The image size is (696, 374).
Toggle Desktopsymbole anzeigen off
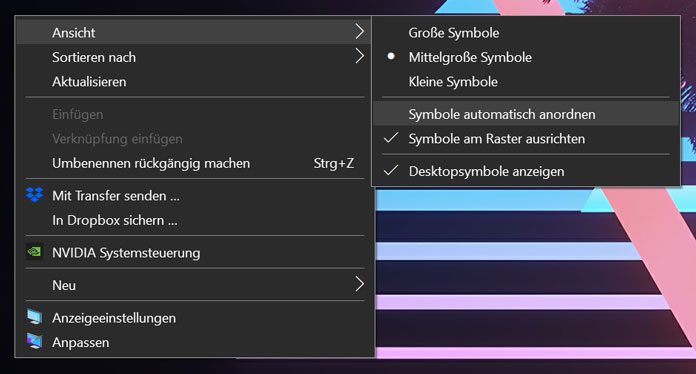(x=526, y=171)
